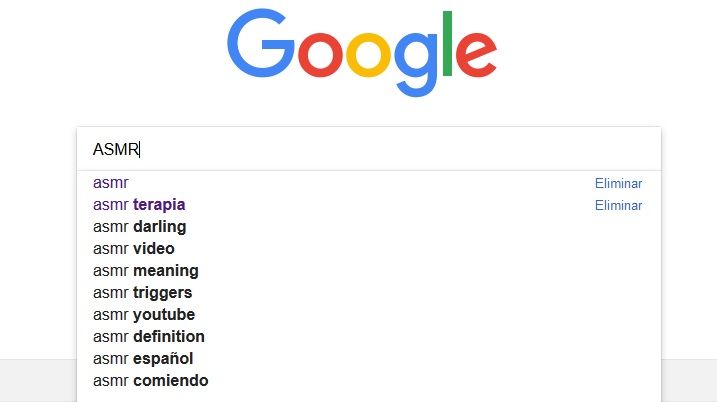Click Eliminar beside the "asmr" suggestion
This screenshot has width=717, height=402.
click(618, 184)
